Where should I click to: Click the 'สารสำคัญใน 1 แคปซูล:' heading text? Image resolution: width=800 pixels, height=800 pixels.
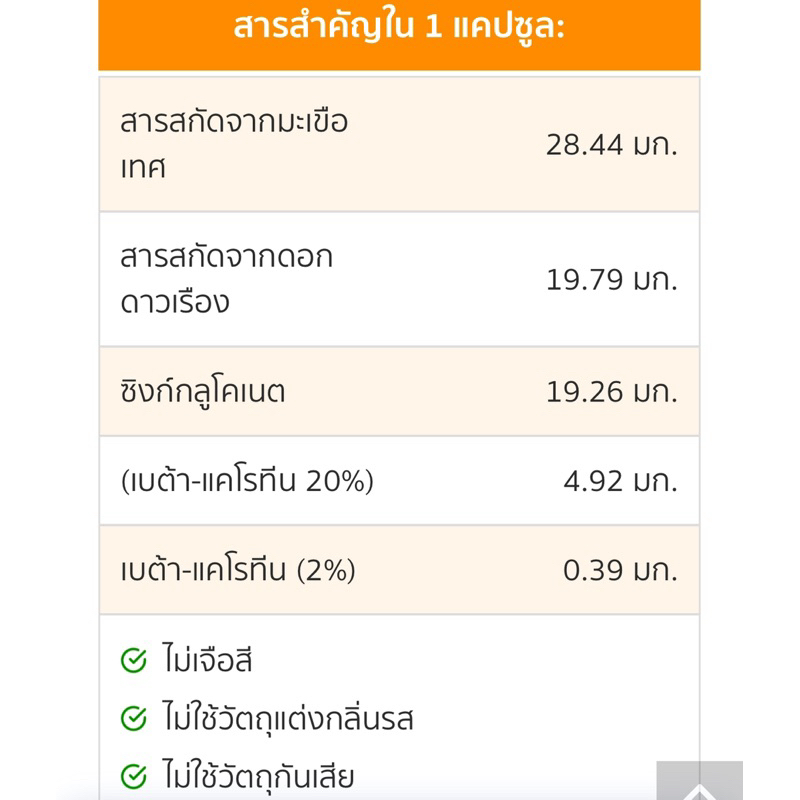(x=399, y=27)
